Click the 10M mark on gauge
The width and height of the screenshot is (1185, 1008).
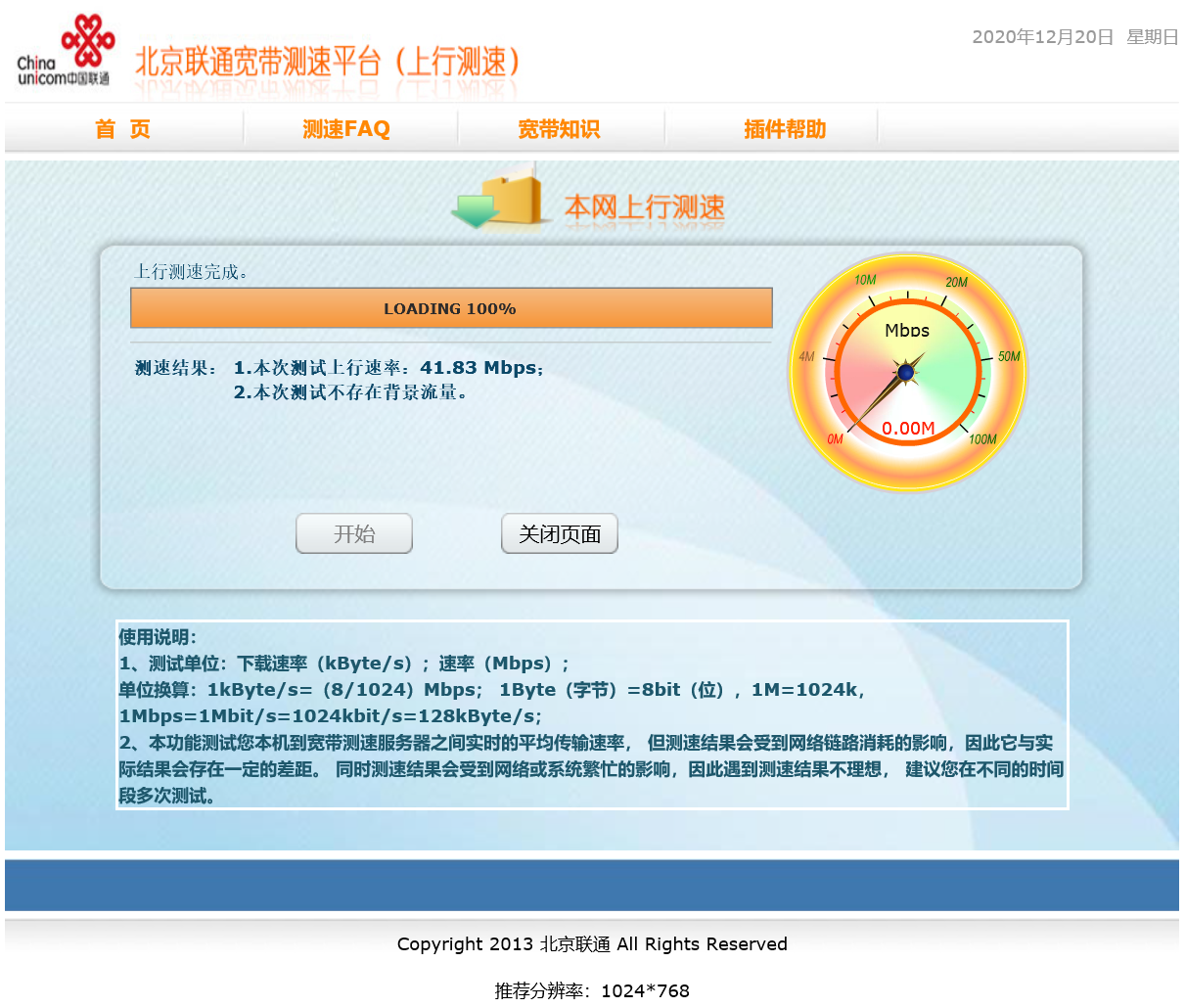tap(865, 280)
